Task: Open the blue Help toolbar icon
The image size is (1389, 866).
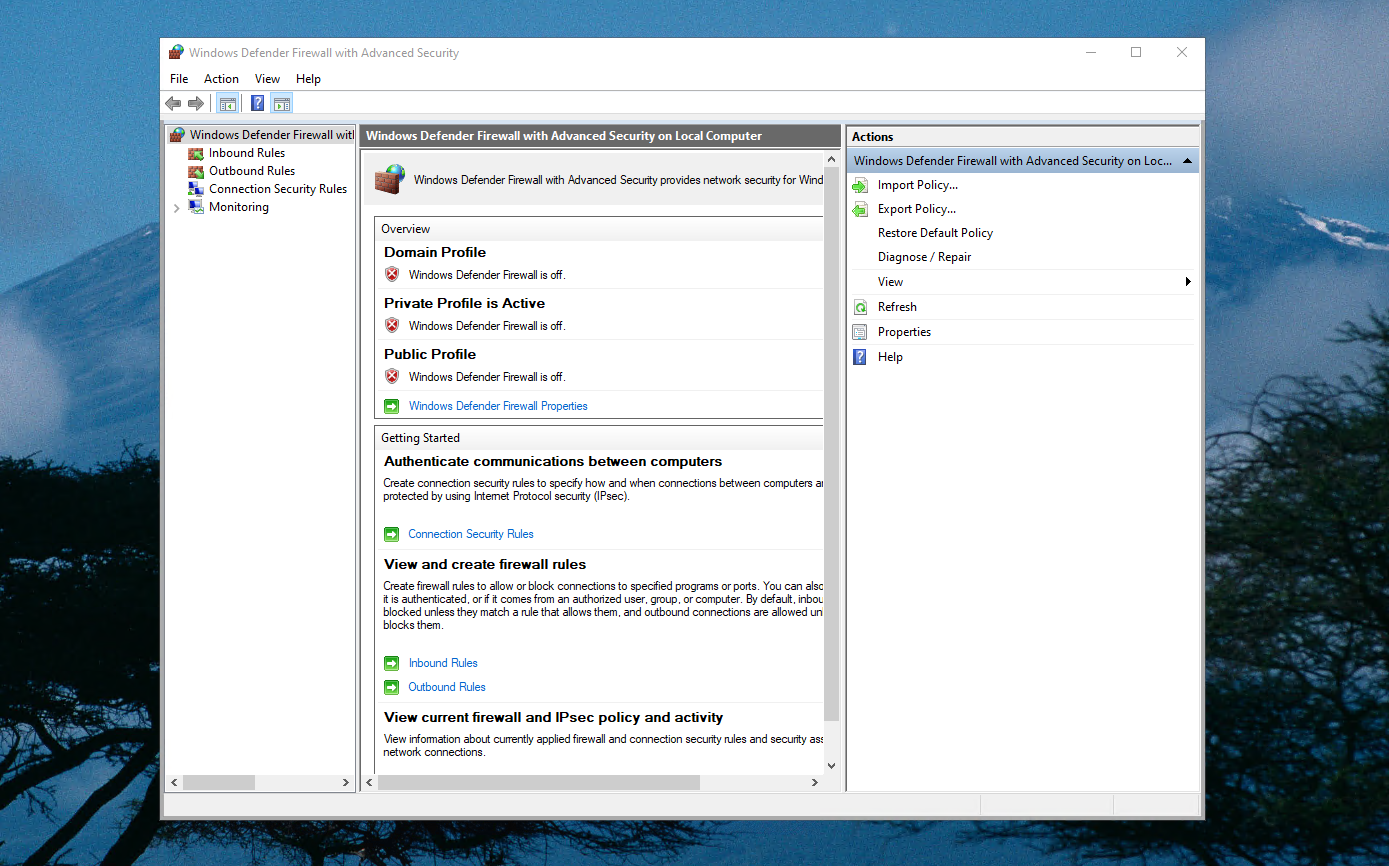Action: pyautogui.click(x=258, y=103)
